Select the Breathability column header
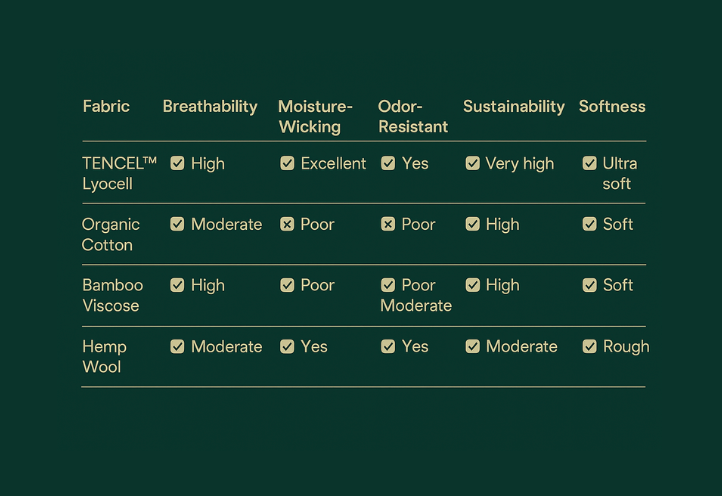 click(x=210, y=107)
